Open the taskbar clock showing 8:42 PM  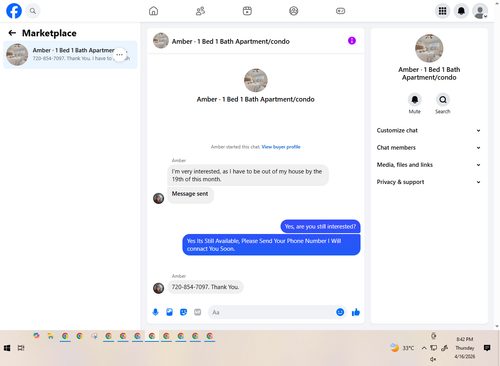tap(465, 348)
